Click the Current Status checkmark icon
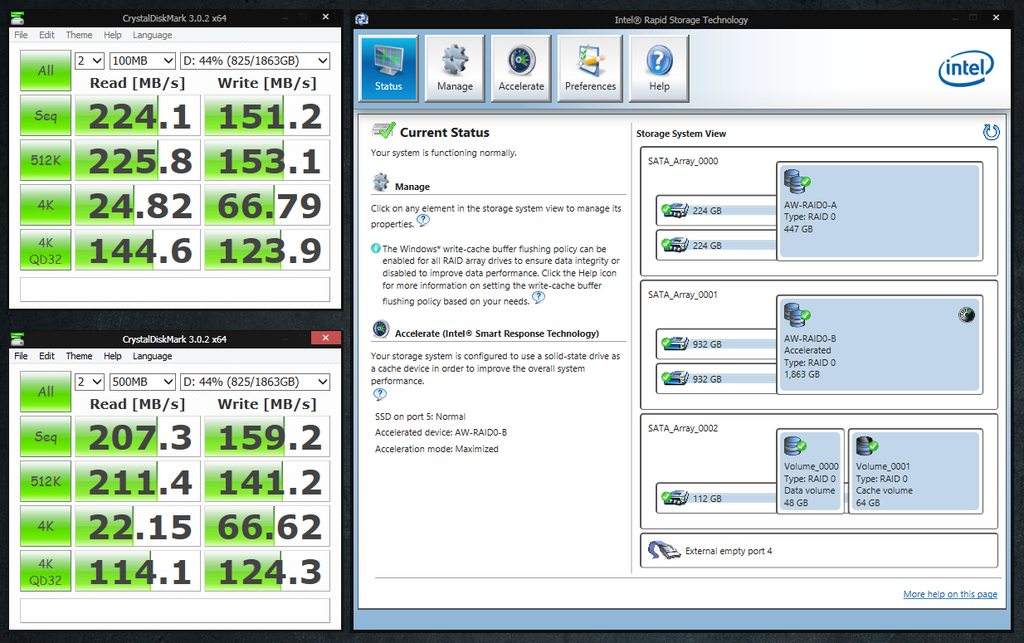This screenshot has height=643, width=1024. (383, 131)
